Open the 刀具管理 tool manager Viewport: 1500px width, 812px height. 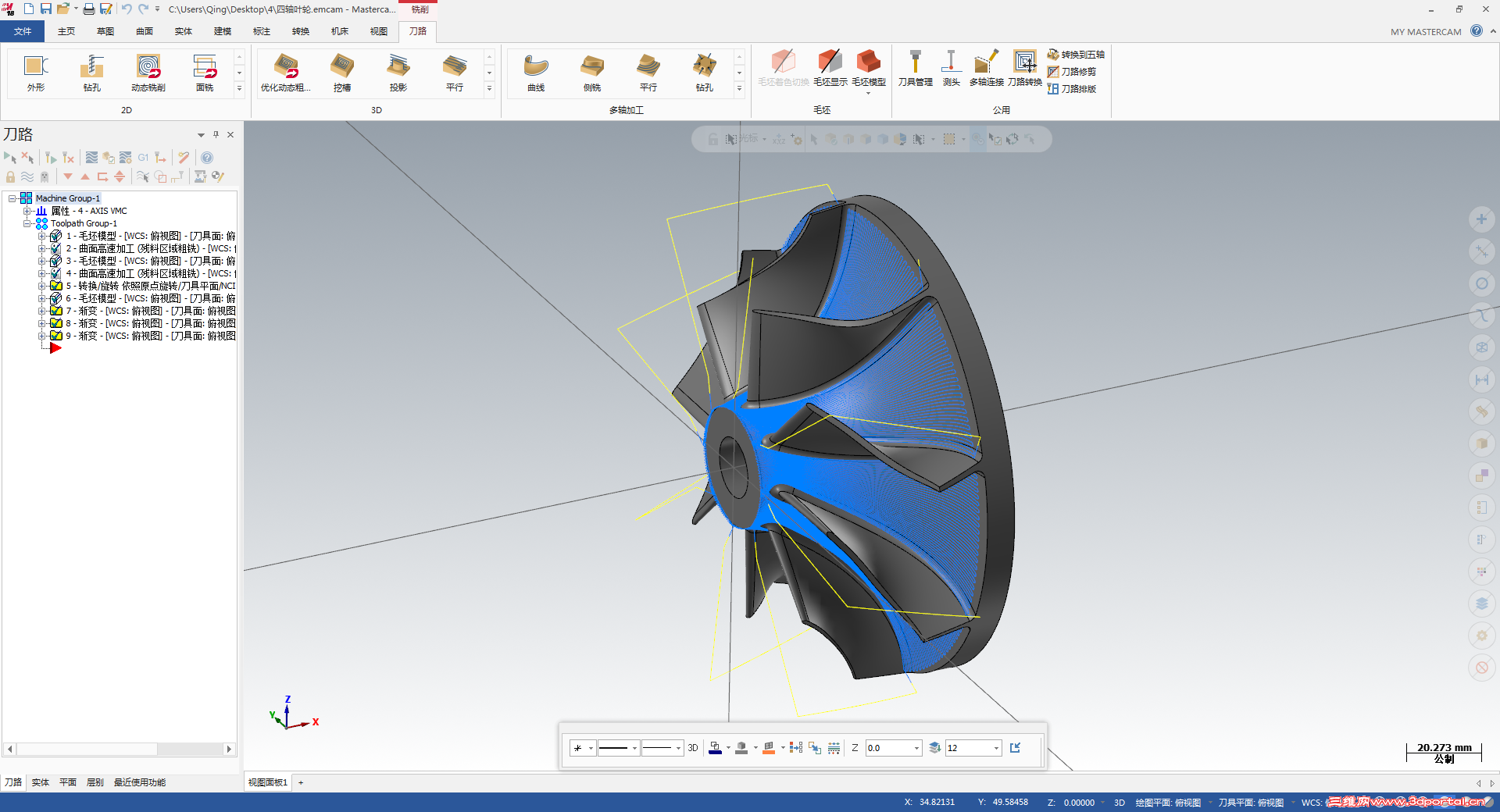(916, 68)
